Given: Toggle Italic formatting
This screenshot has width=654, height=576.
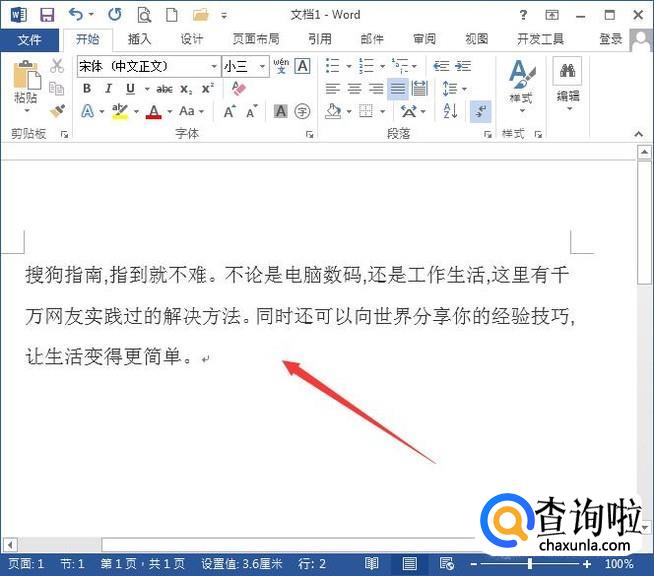Looking at the screenshot, I should pyautogui.click(x=105, y=89).
